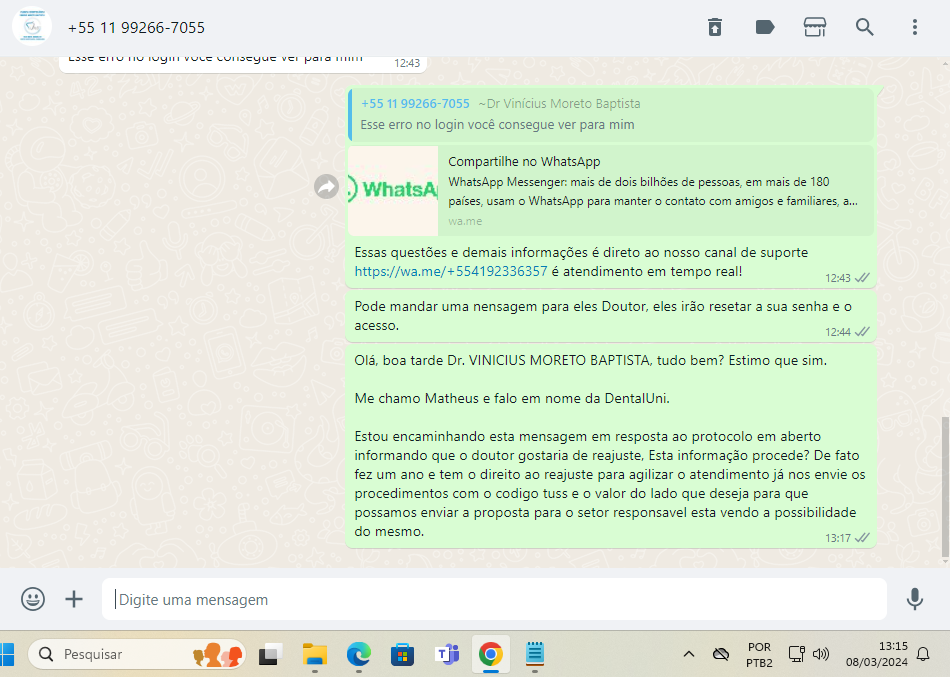
Task: Open the label tag icon
Action: pos(765,27)
